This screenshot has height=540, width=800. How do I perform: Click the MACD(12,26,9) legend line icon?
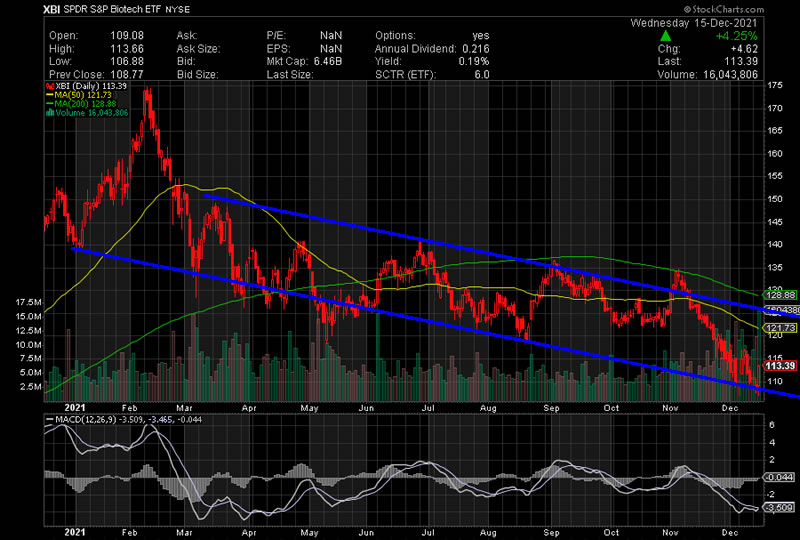coord(47,417)
